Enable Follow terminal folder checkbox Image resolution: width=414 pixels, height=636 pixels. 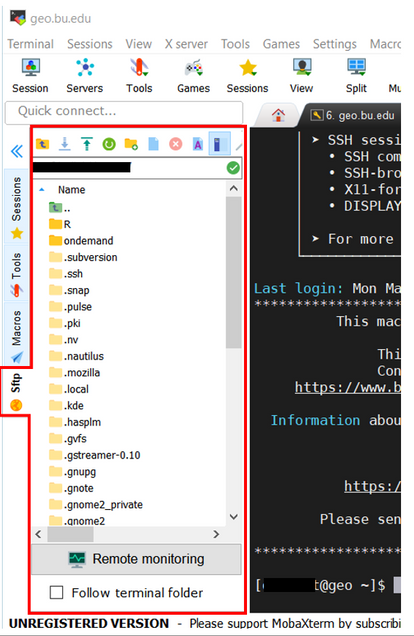[56, 592]
